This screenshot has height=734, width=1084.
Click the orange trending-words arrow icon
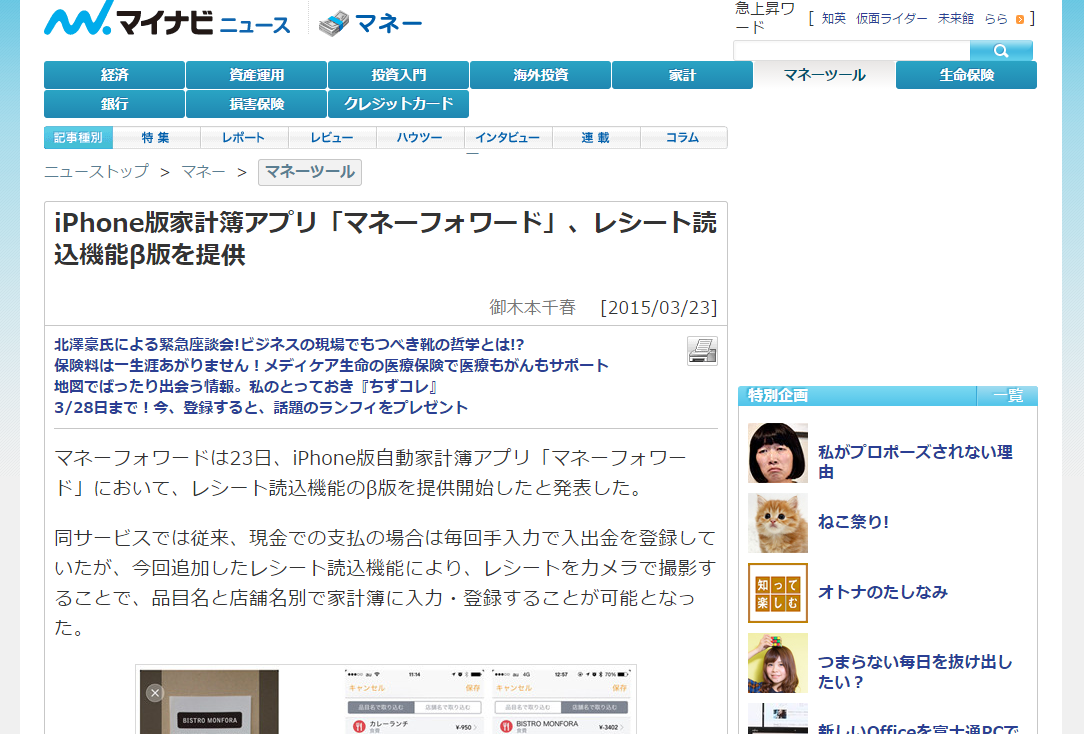pos(1020,19)
